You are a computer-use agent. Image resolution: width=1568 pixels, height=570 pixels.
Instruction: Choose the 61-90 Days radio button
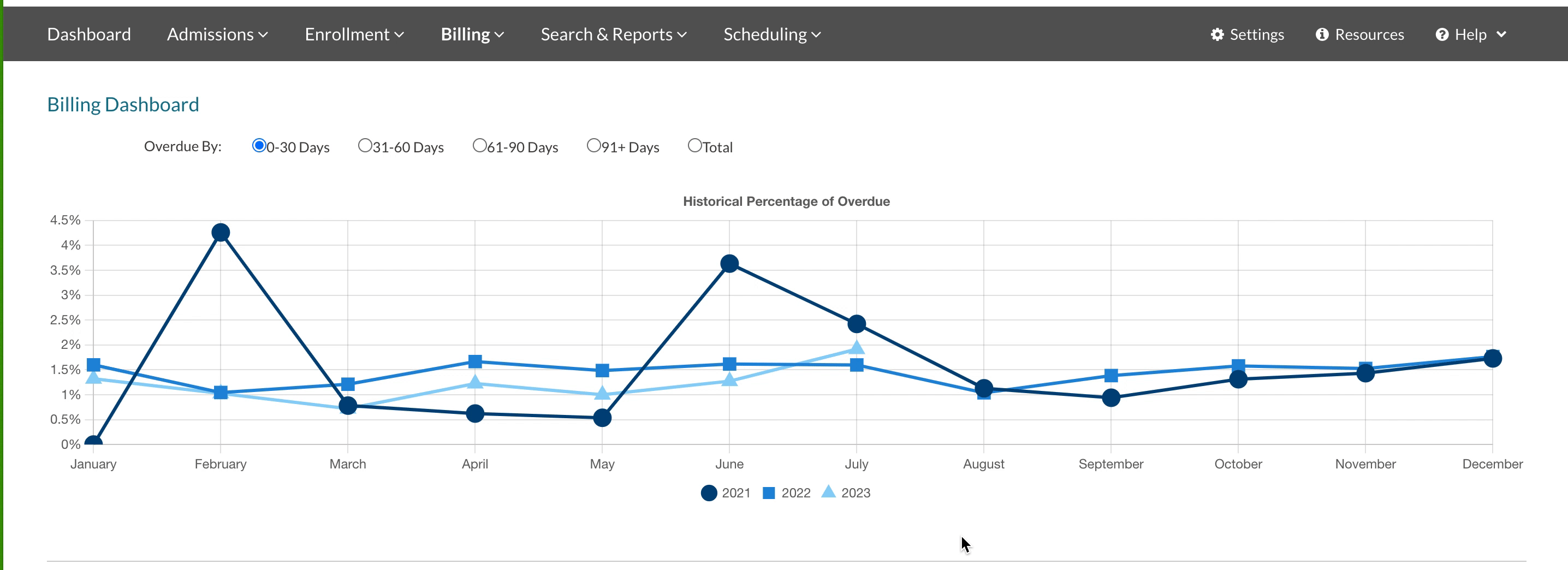pyautogui.click(x=480, y=146)
